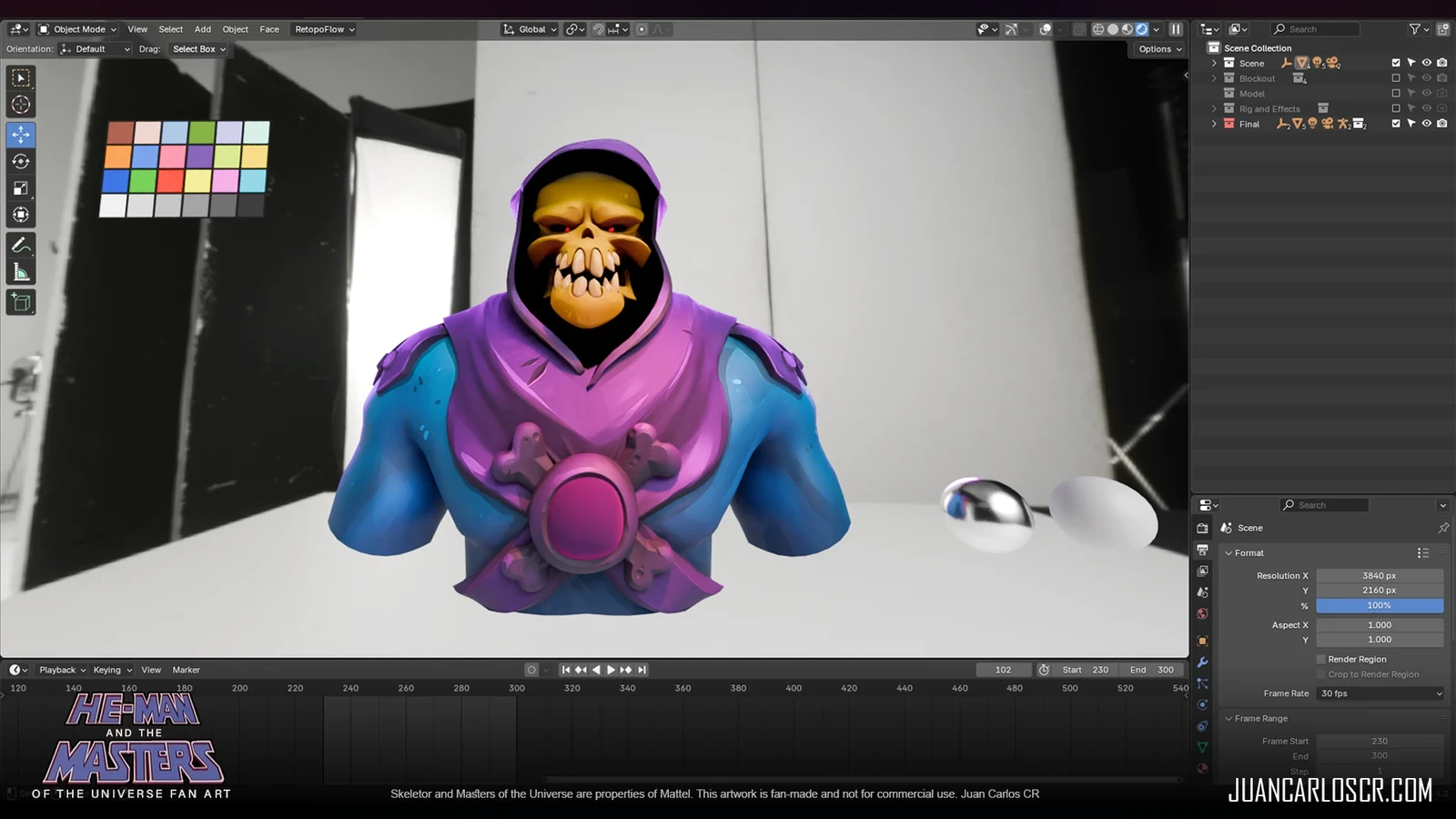
Task: Open the Select menu
Action: click(x=171, y=29)
